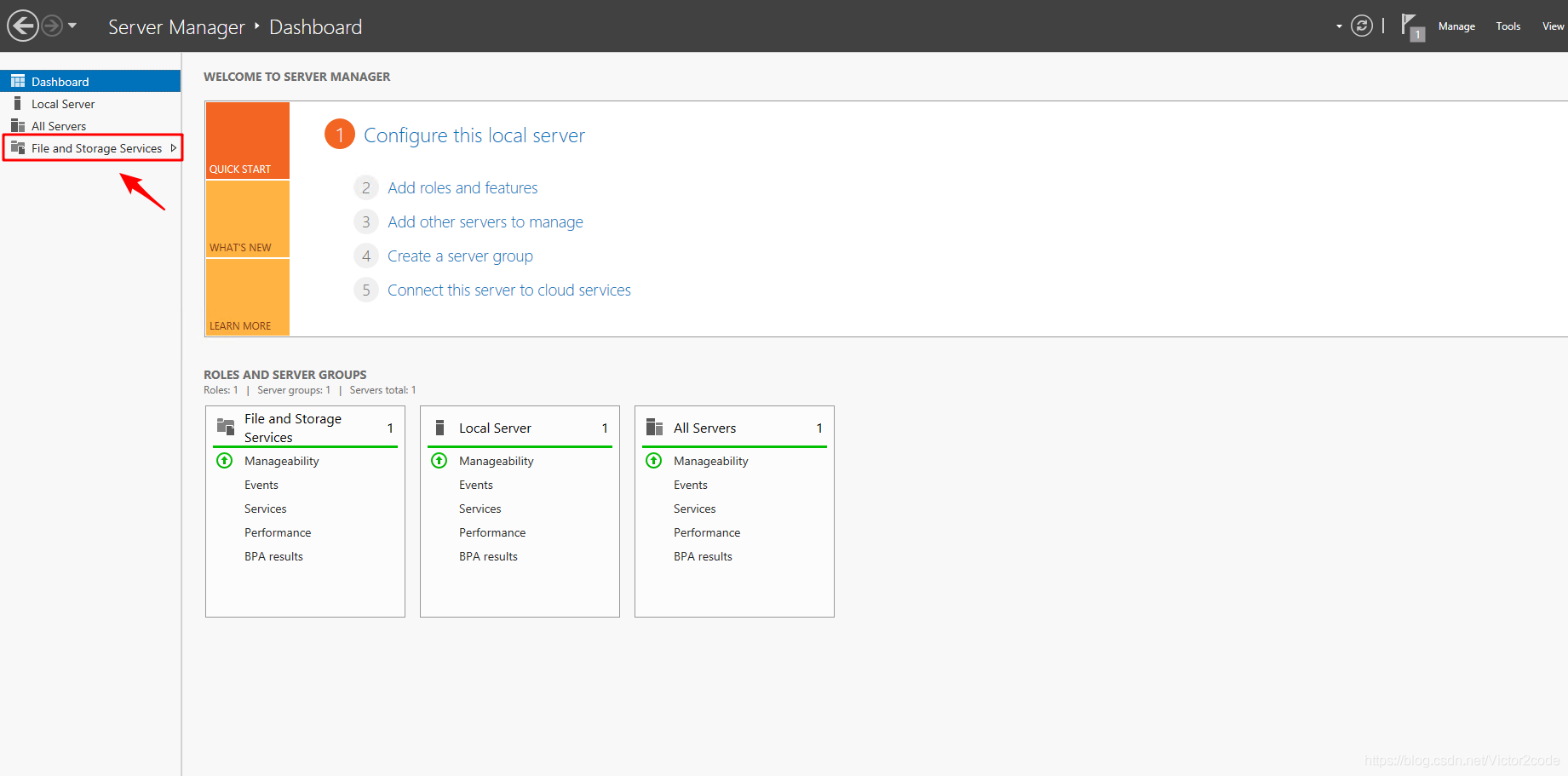Expand File and Storage Services sidebar arrow
The height and width of the screenshot is (776, 1568).
coord(173,148)
